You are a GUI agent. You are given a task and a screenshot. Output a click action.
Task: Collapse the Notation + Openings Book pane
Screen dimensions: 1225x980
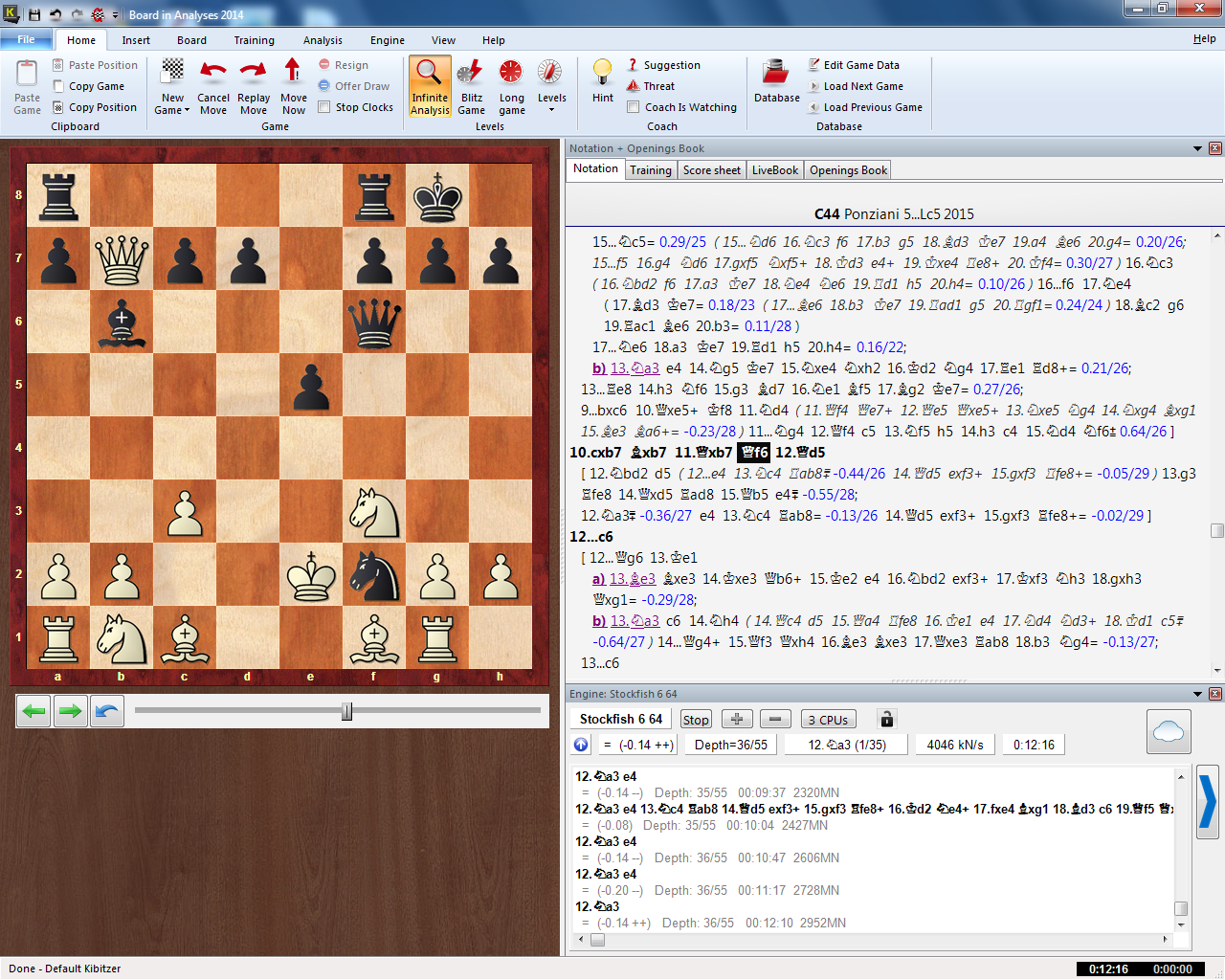click(x=1197, y=148)
